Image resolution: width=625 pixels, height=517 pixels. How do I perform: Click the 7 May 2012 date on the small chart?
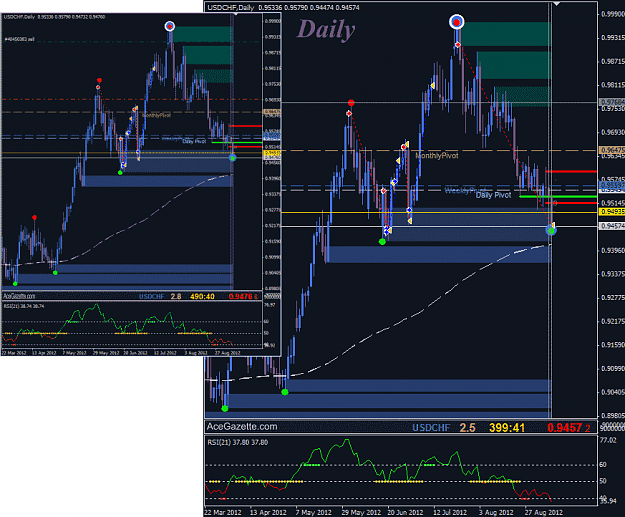[75, 353]
